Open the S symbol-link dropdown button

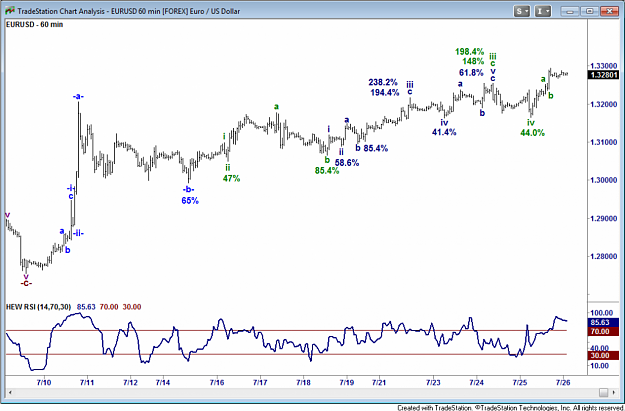(522, 11)
